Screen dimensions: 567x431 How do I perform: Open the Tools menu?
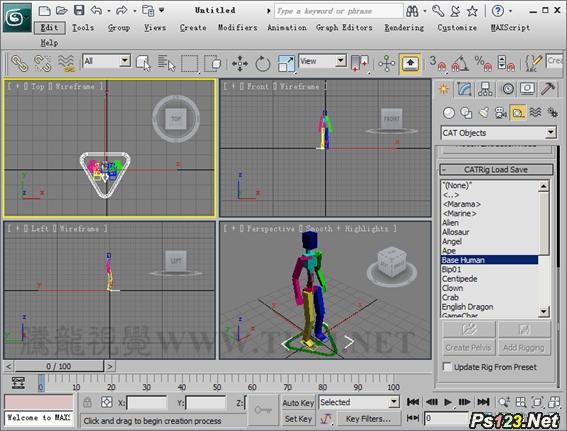tap(83, 27)
